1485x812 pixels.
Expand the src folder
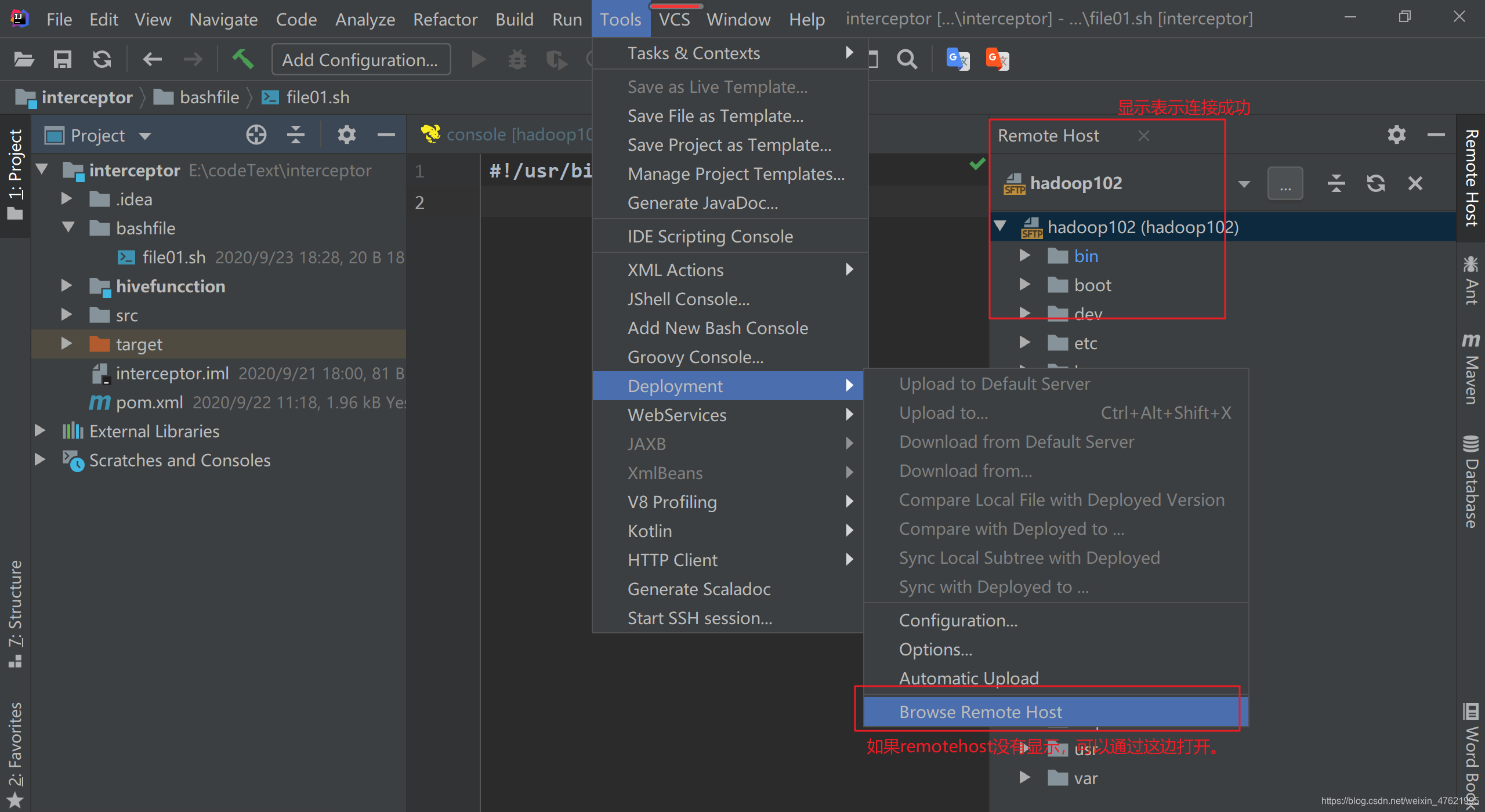coord(67,315)
